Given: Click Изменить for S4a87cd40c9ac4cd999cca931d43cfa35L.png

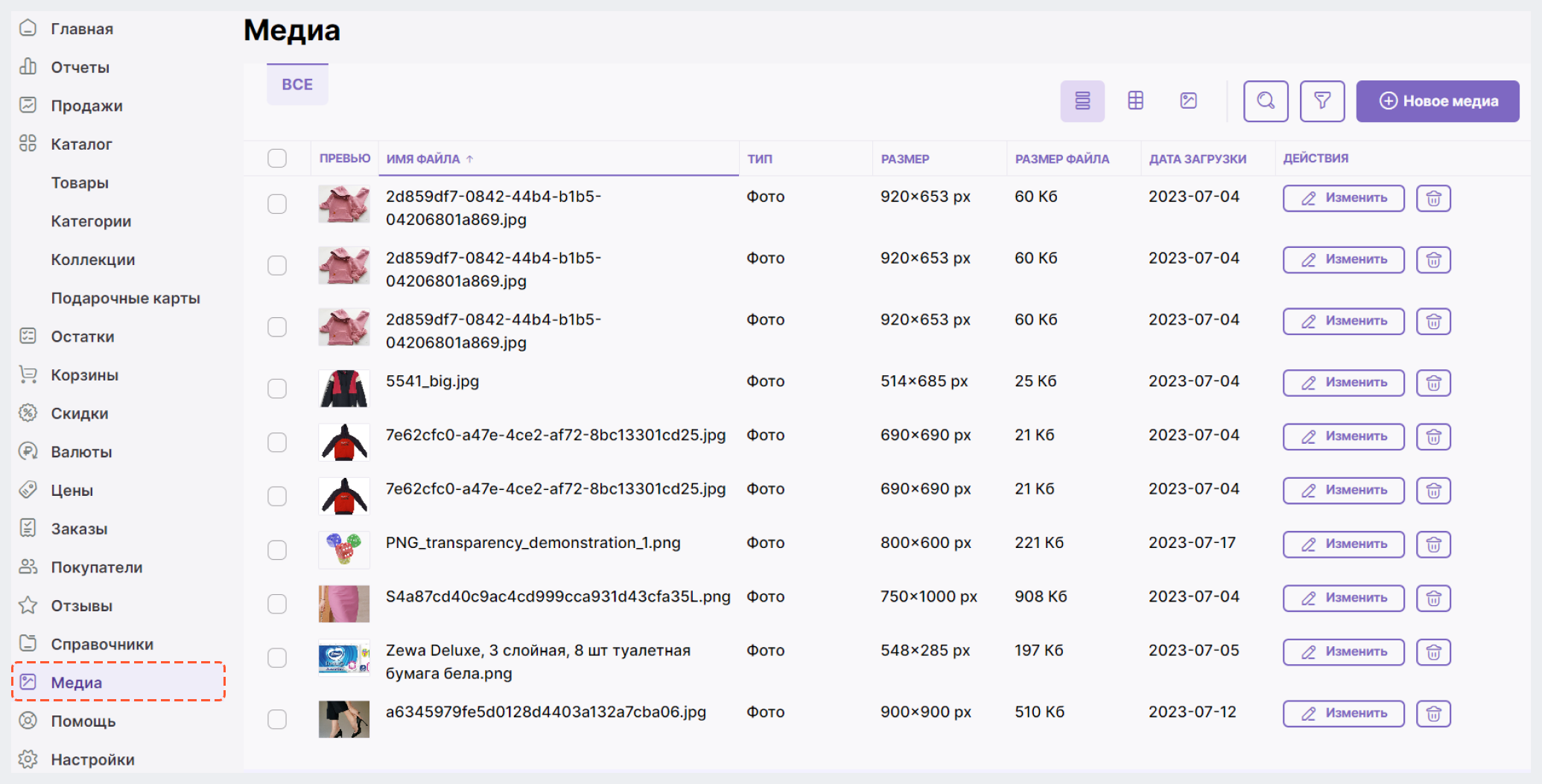Looking at the screenshot, I should [1343, 598].
